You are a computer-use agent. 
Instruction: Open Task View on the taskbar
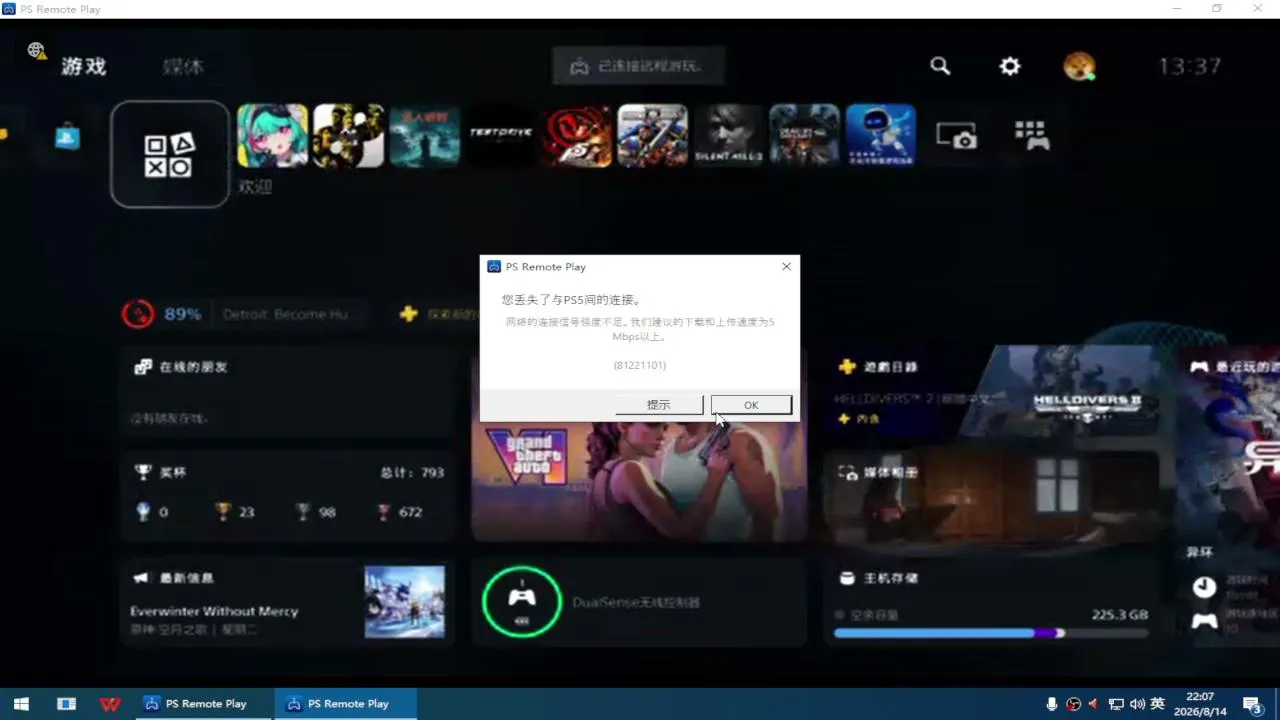click(66, 704)
